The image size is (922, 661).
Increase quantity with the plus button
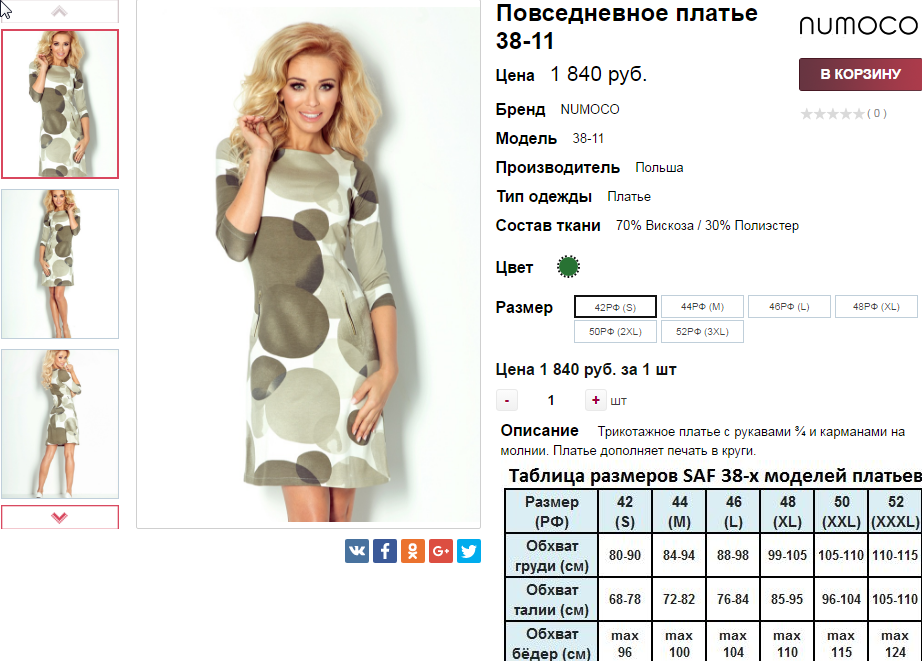[x=596, y=400]
